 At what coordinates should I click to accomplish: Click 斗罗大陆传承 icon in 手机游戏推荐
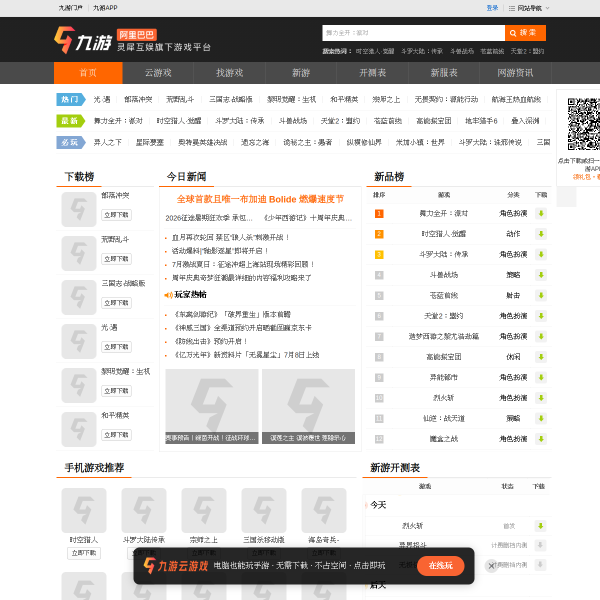(x=144, y=510)
